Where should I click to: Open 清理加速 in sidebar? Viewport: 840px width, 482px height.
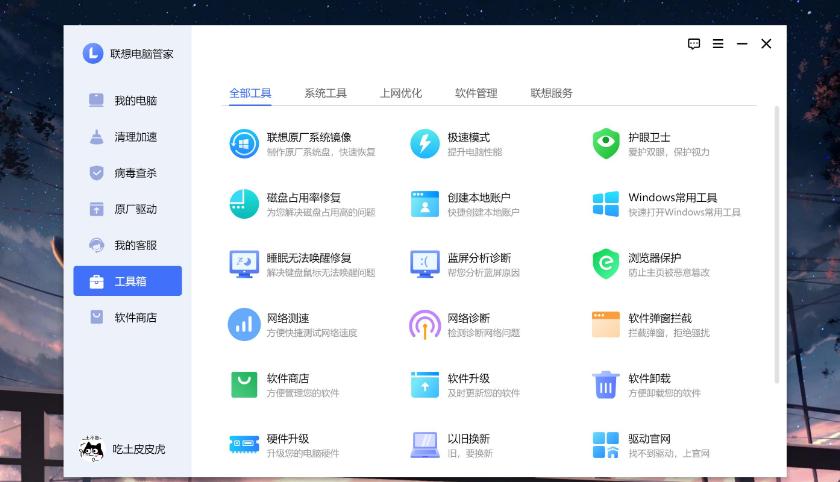point(128,137)
